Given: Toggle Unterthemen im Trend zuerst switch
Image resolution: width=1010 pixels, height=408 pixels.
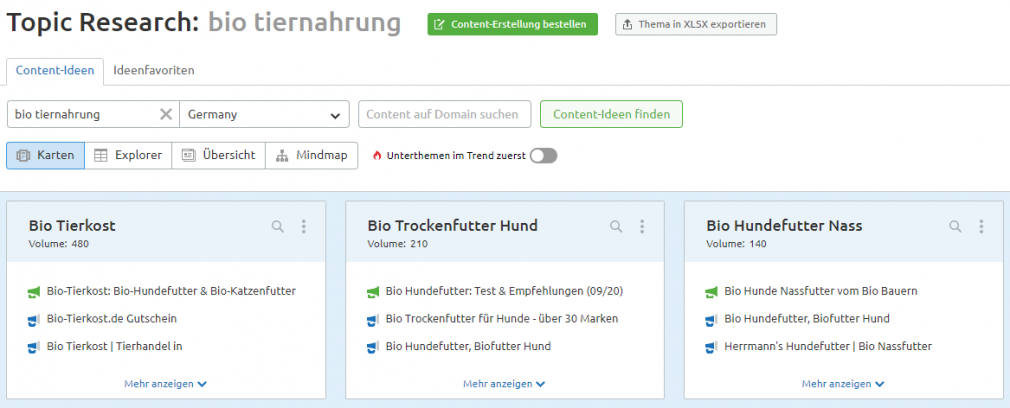Looking at the screenshot, I should (x=543, y=155).
